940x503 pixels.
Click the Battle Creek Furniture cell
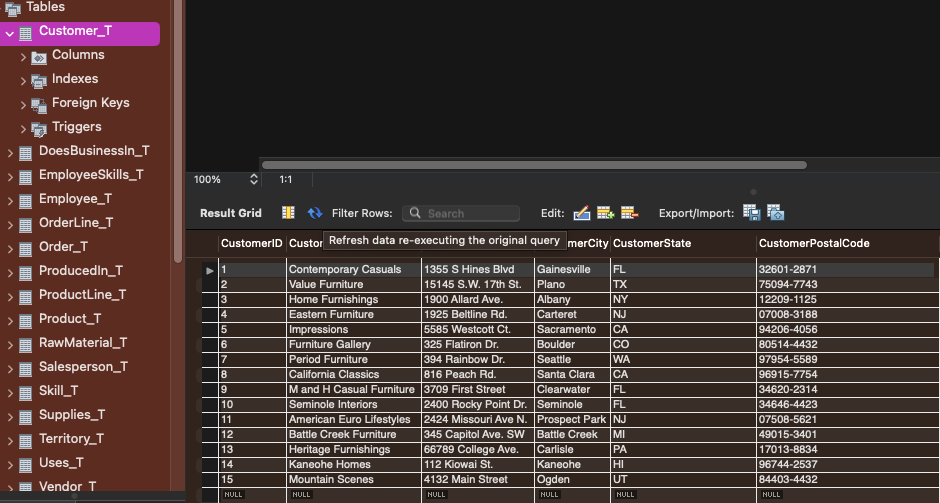click(354, 434)
